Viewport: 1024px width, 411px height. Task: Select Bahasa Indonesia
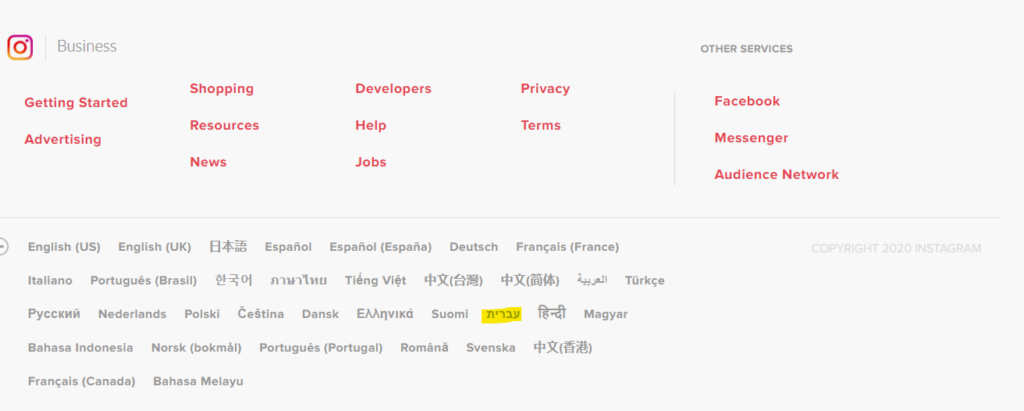[80, 348]
